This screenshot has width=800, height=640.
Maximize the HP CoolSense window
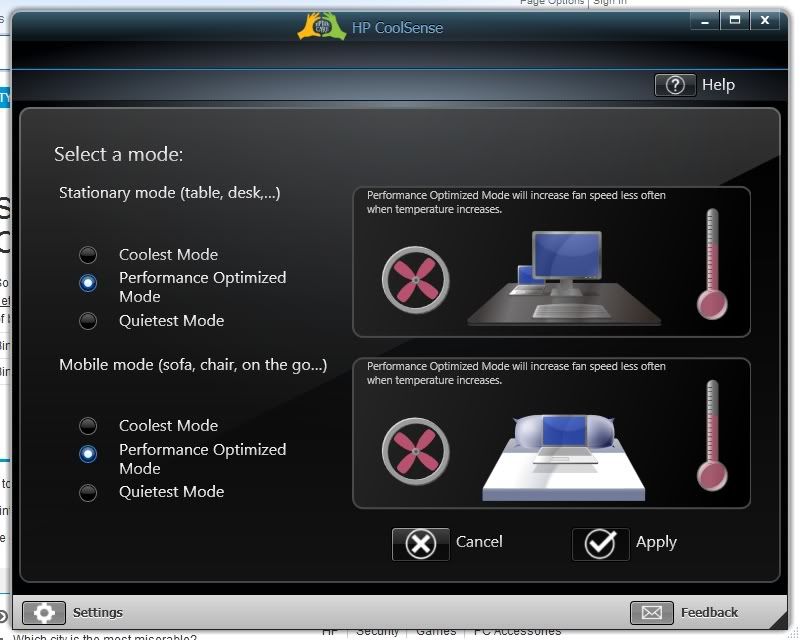click(735, 20)
